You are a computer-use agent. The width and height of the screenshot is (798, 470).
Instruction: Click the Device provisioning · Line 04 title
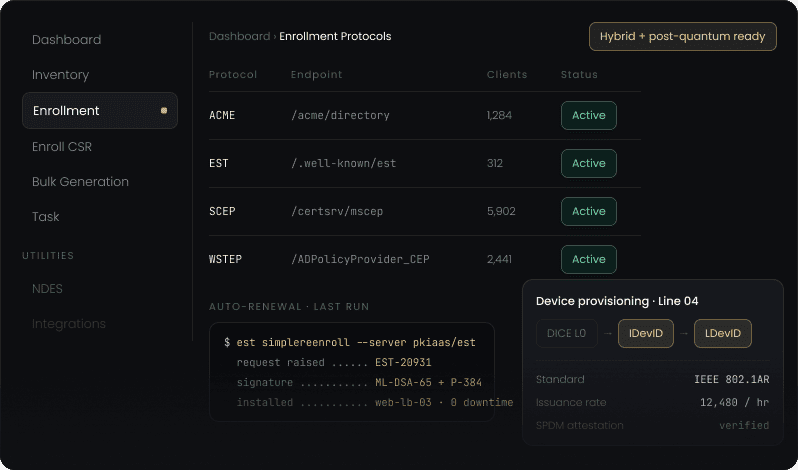coord(617,301)
